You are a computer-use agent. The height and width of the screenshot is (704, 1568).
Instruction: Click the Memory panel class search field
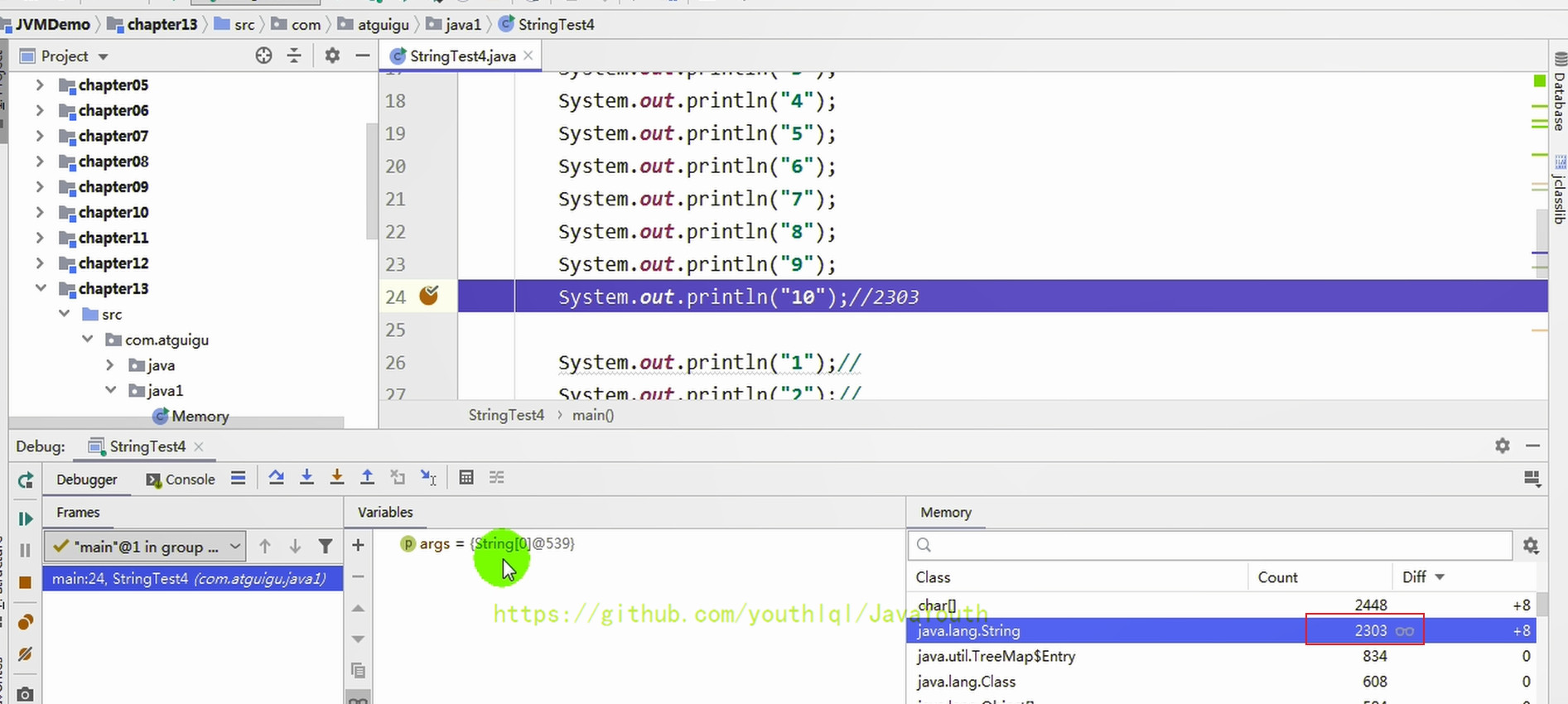tap(1209, 545)
